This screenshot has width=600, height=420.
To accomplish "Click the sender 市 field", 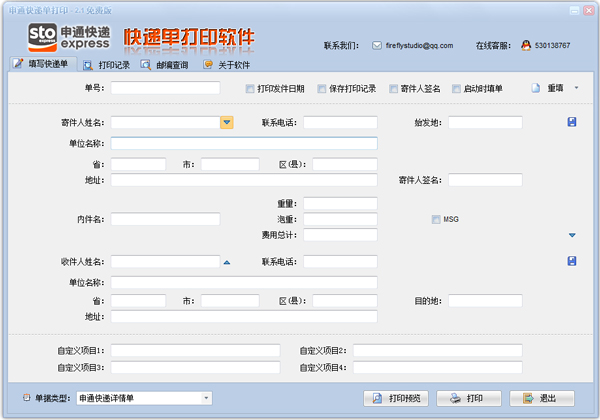I will pos(230,164).
